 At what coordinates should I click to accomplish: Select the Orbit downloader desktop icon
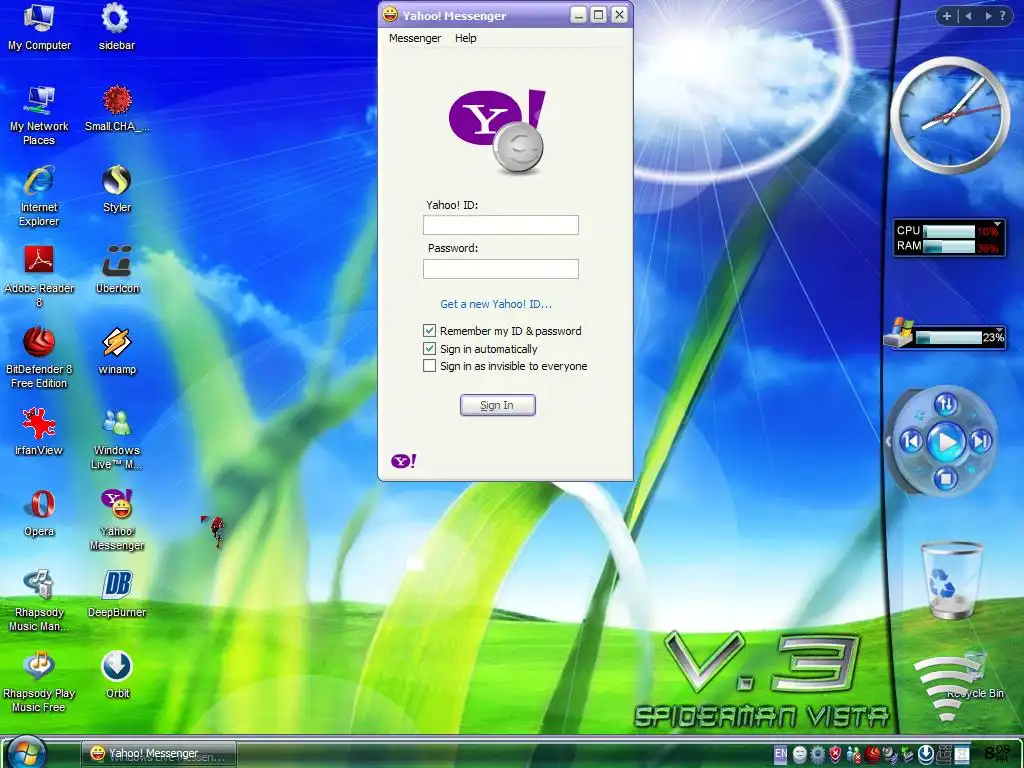(117, 675)
